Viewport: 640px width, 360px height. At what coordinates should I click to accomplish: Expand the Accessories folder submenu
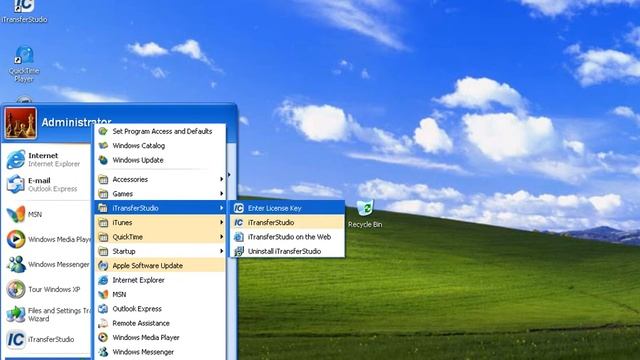[160, 179]
